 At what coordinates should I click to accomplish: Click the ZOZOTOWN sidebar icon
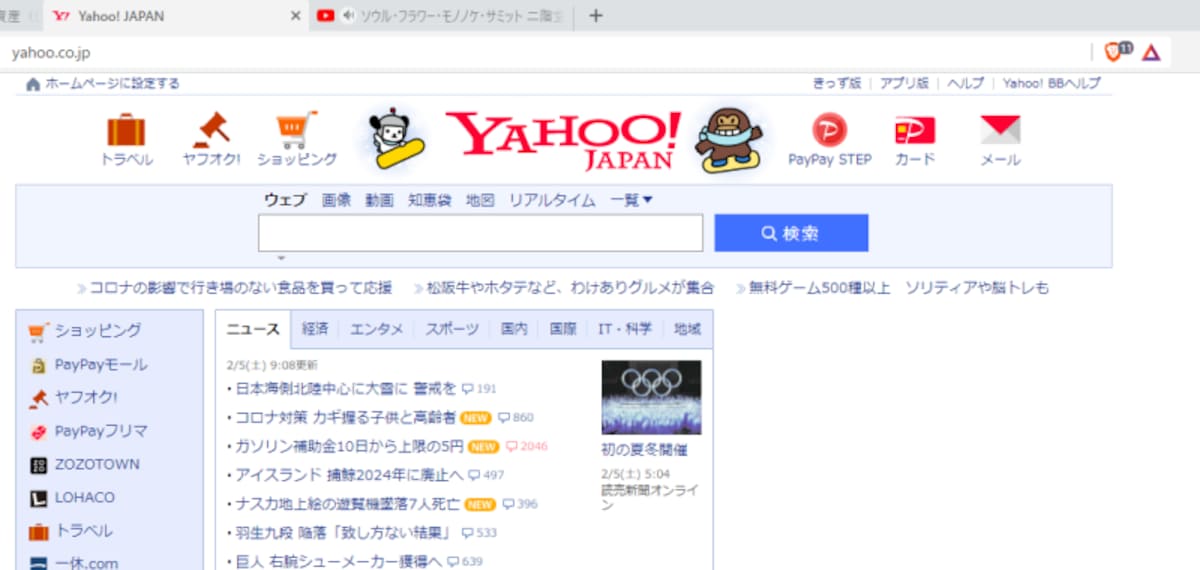(38, 465)
